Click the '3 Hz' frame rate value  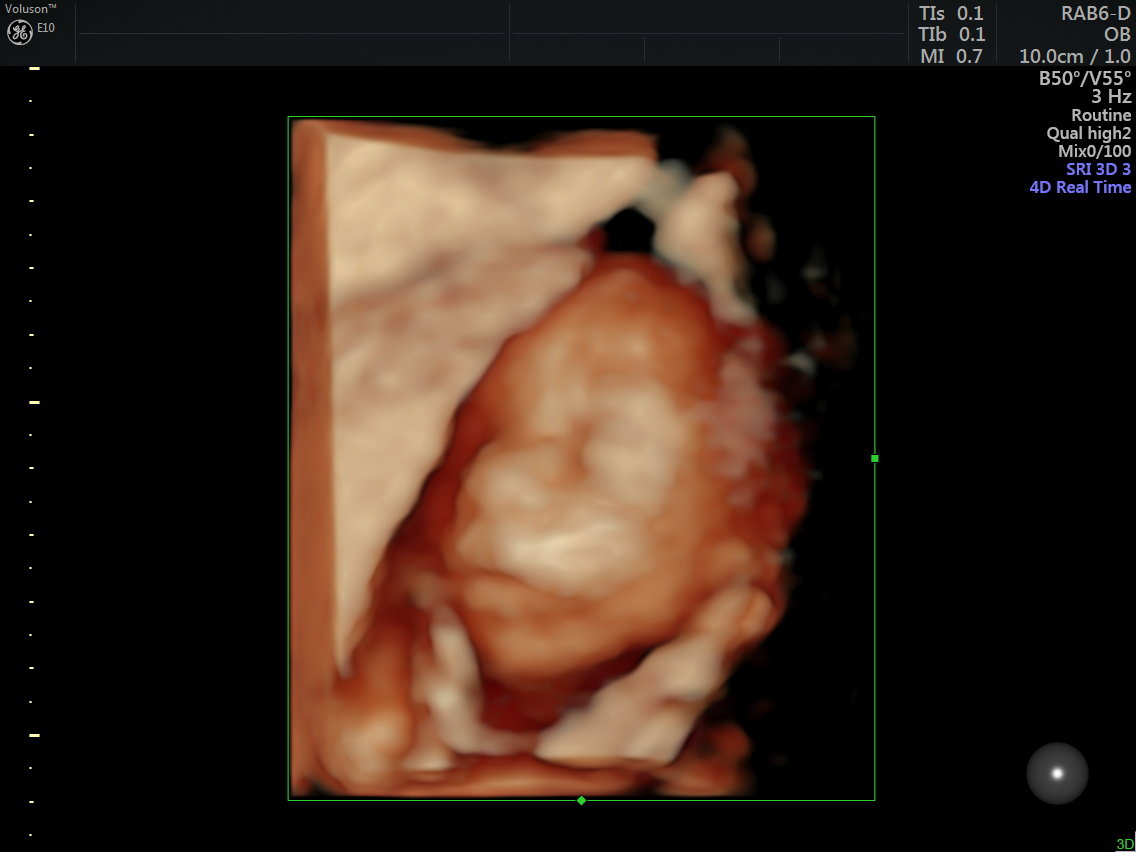pyautogui.click(x=1111, y=96)
